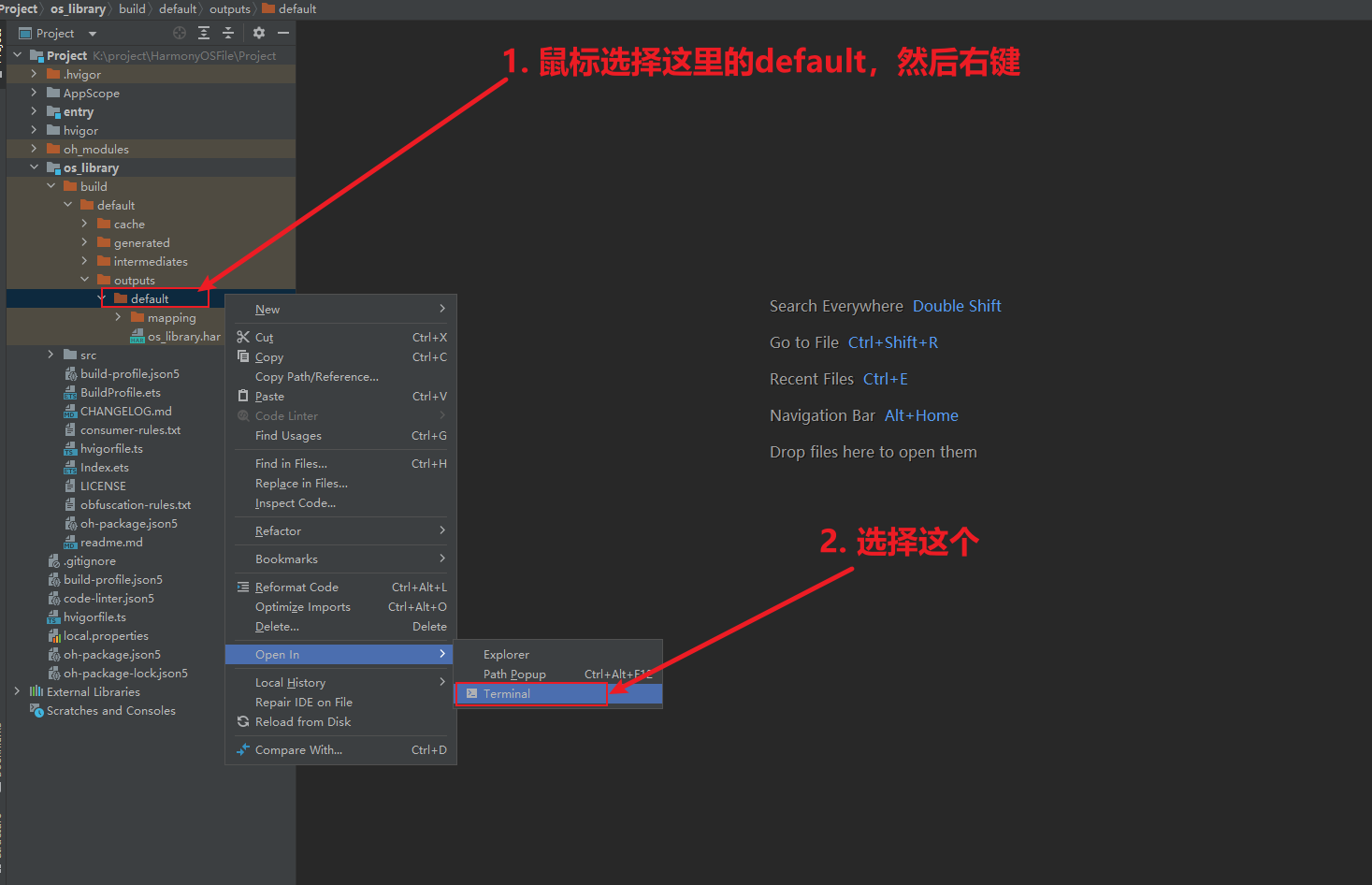Click the Compare With icon
The width and height of the screenshot is (1372, 885).
pyautogui.click(x=243, y=749)
